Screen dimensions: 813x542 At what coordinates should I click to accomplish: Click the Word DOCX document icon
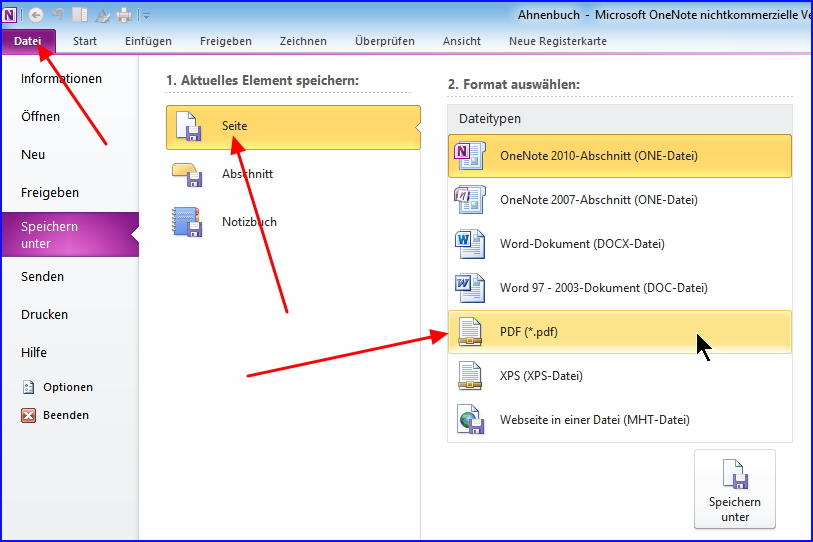click(x=470, y=244)
